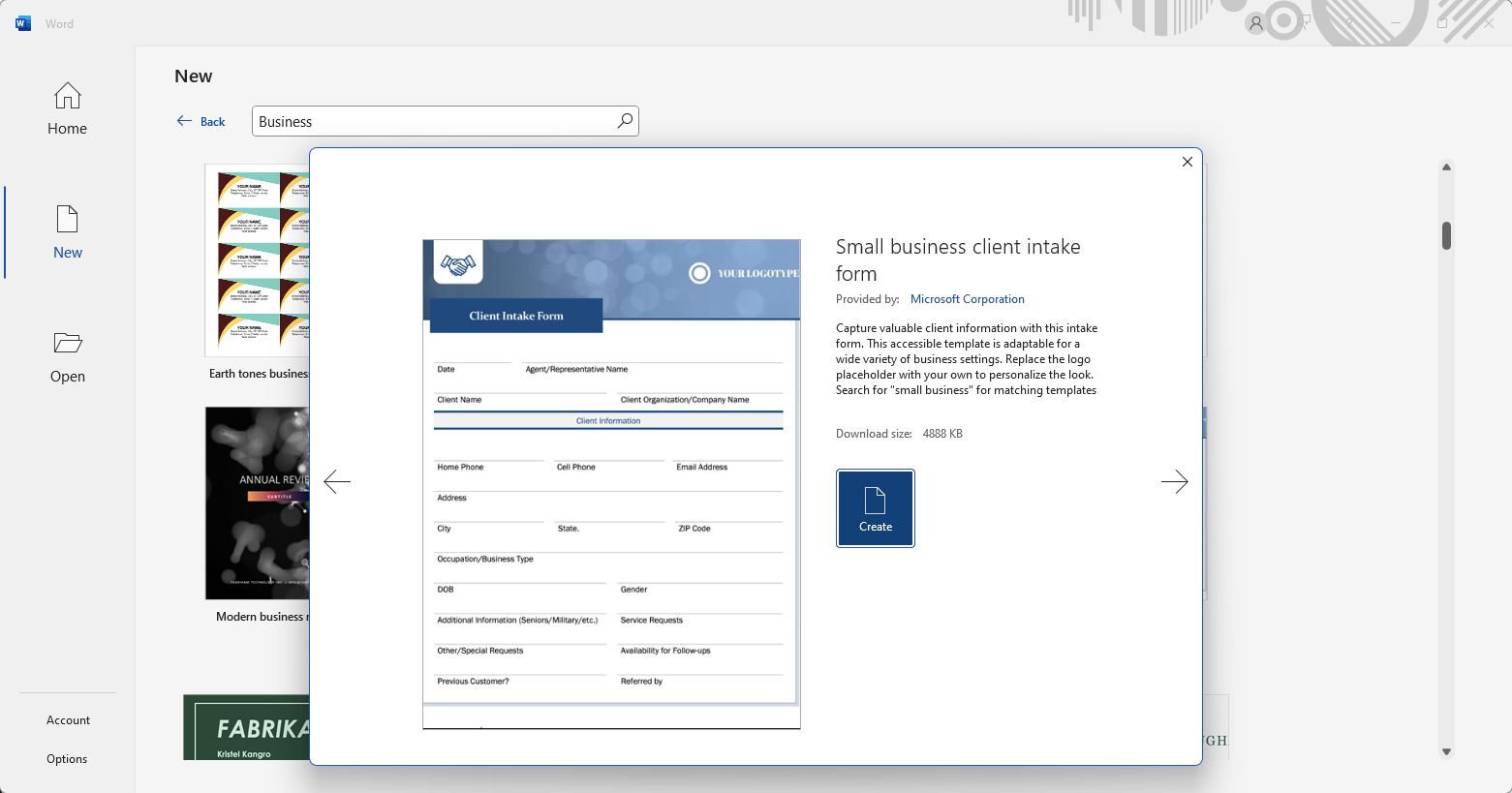Select the Modern business report thumbnail
Screen dimensions: 1512x793
(x=258, y=503)
